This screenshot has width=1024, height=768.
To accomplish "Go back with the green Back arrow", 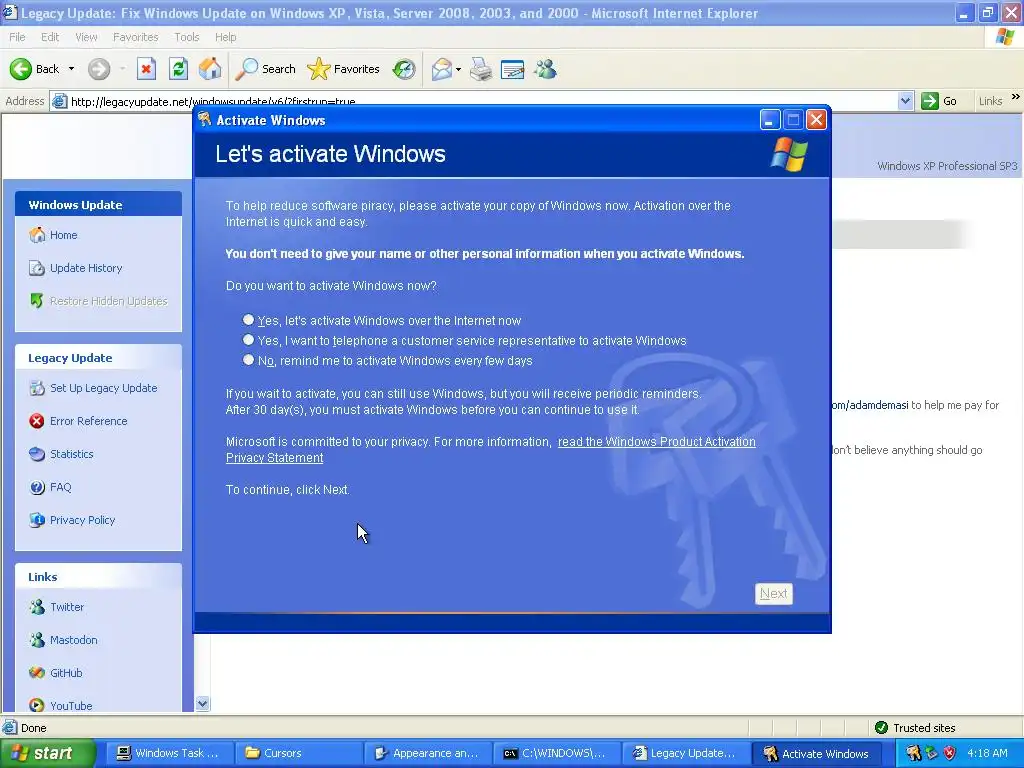I will (34, 69).
